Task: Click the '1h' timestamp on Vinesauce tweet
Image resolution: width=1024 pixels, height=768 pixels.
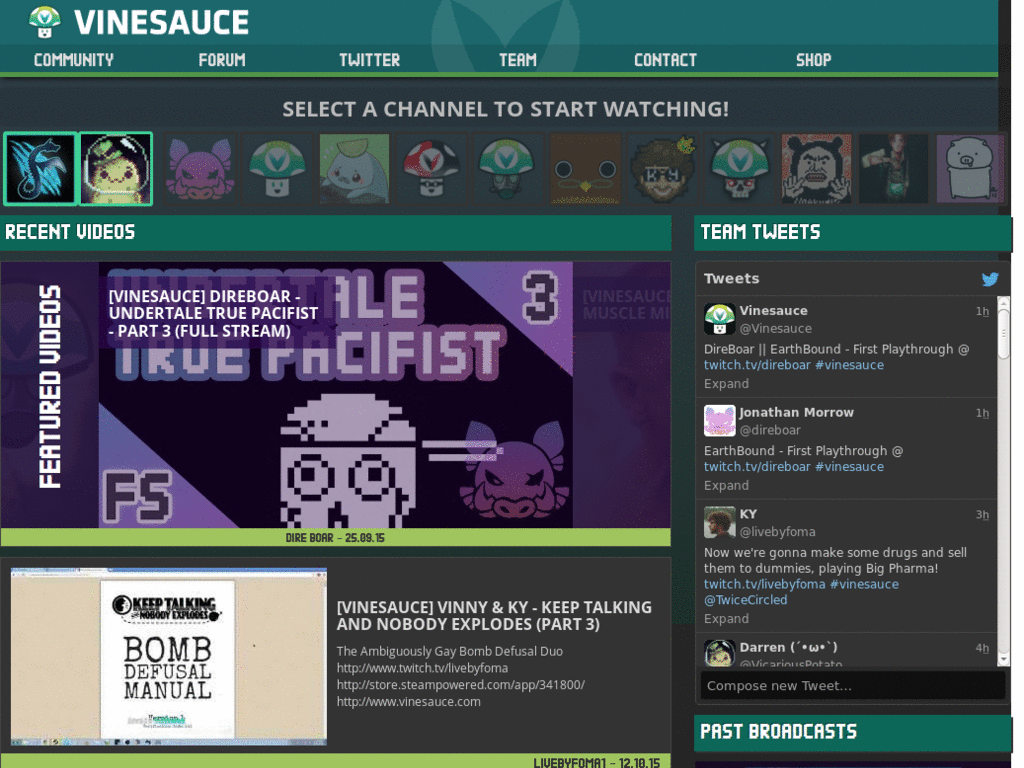Action: (982, 312)
